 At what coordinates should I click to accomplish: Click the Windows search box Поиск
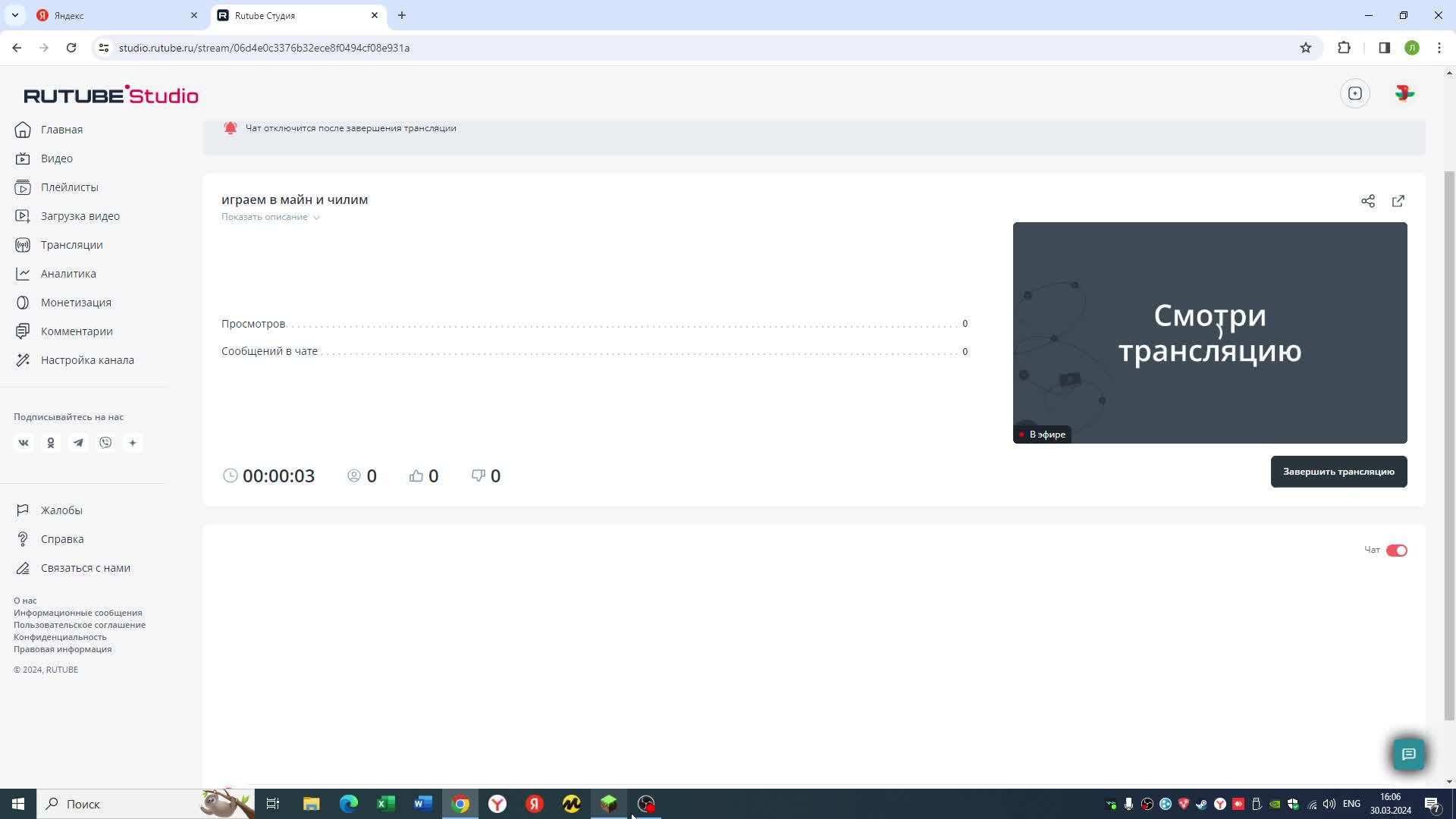[x=146, y=804]
